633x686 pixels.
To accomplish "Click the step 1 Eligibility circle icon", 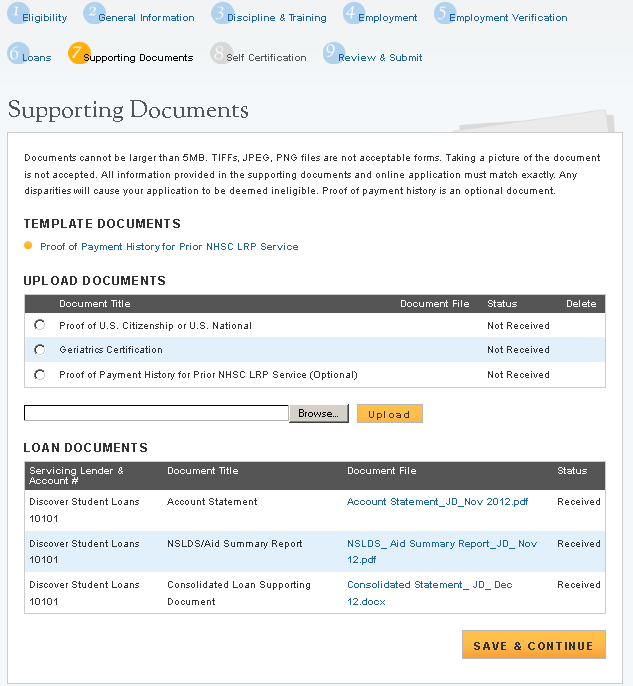I will pyautogui.click(x=18, y=13).
